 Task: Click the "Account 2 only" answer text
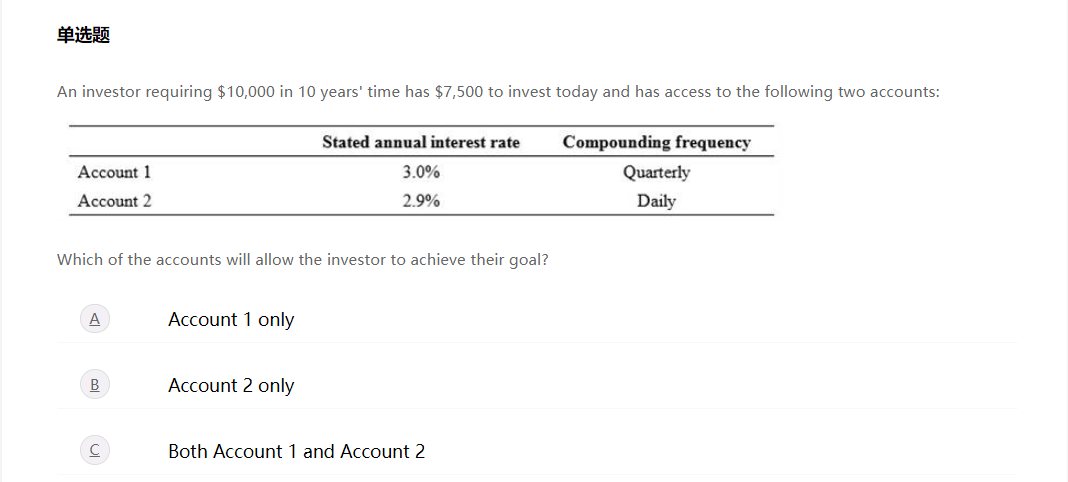(231, 386)
